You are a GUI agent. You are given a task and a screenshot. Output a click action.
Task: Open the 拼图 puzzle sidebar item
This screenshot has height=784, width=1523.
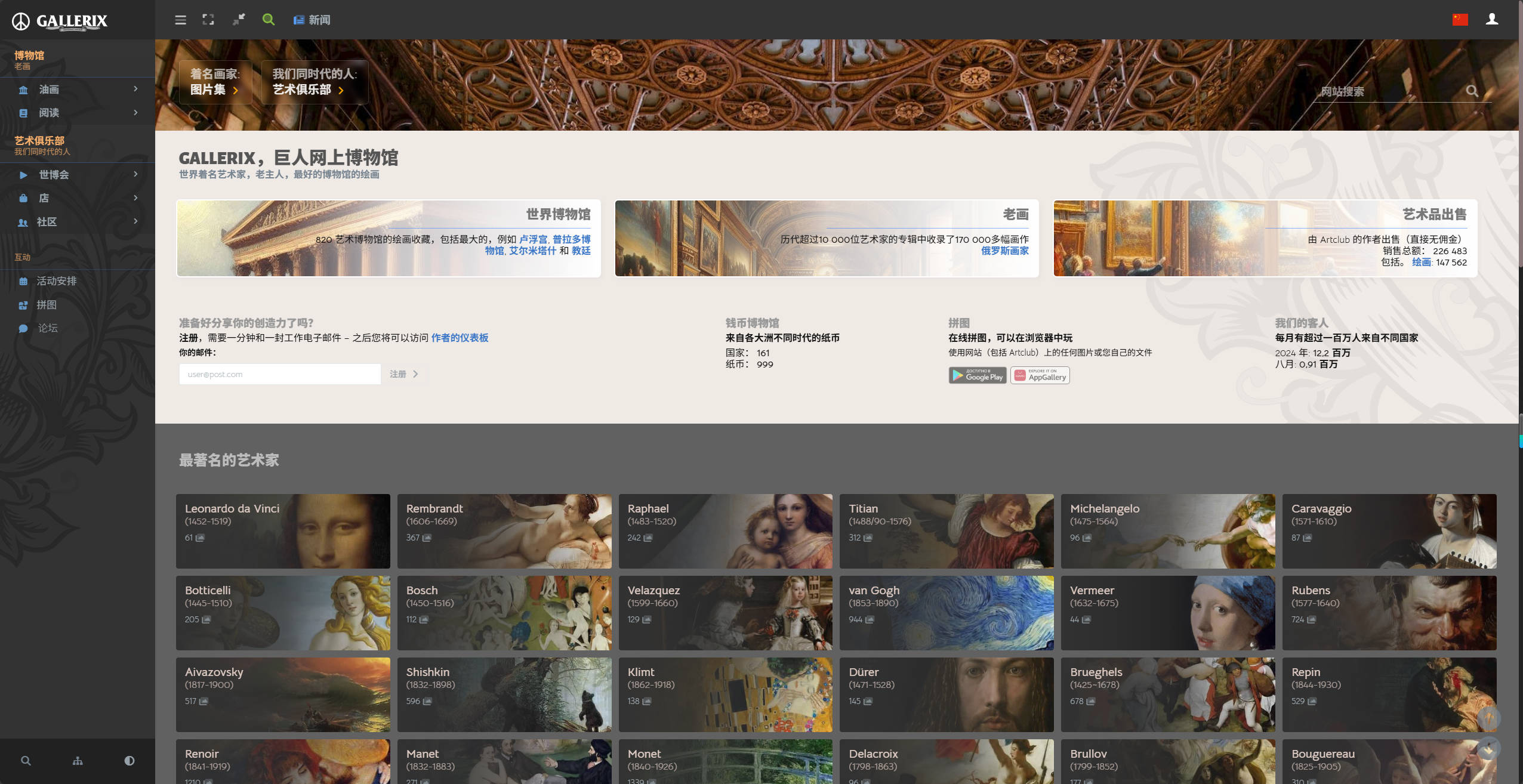(47, 305)
